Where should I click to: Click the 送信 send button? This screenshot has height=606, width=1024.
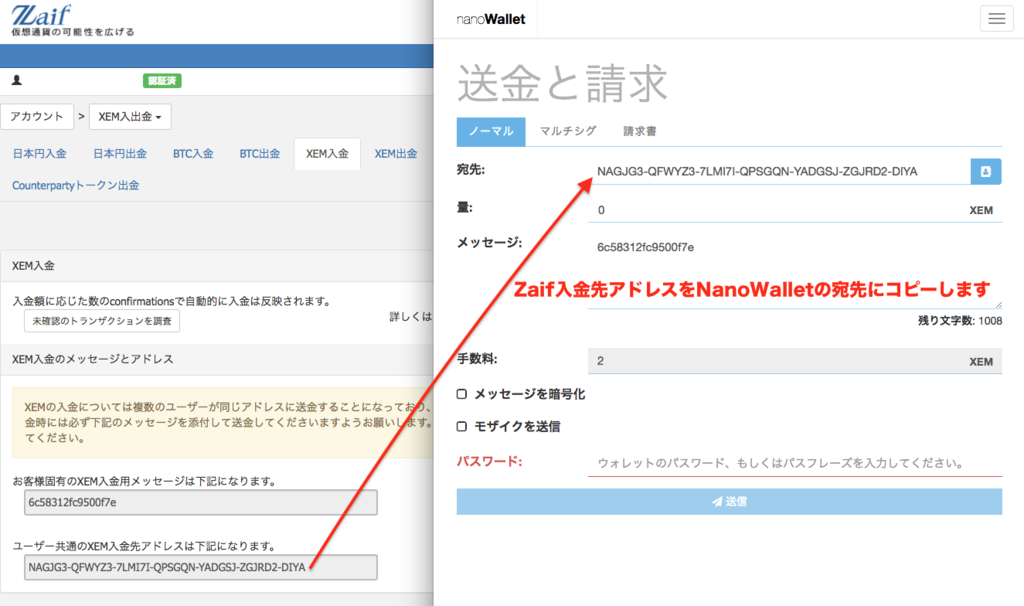(x=729, y=502)
